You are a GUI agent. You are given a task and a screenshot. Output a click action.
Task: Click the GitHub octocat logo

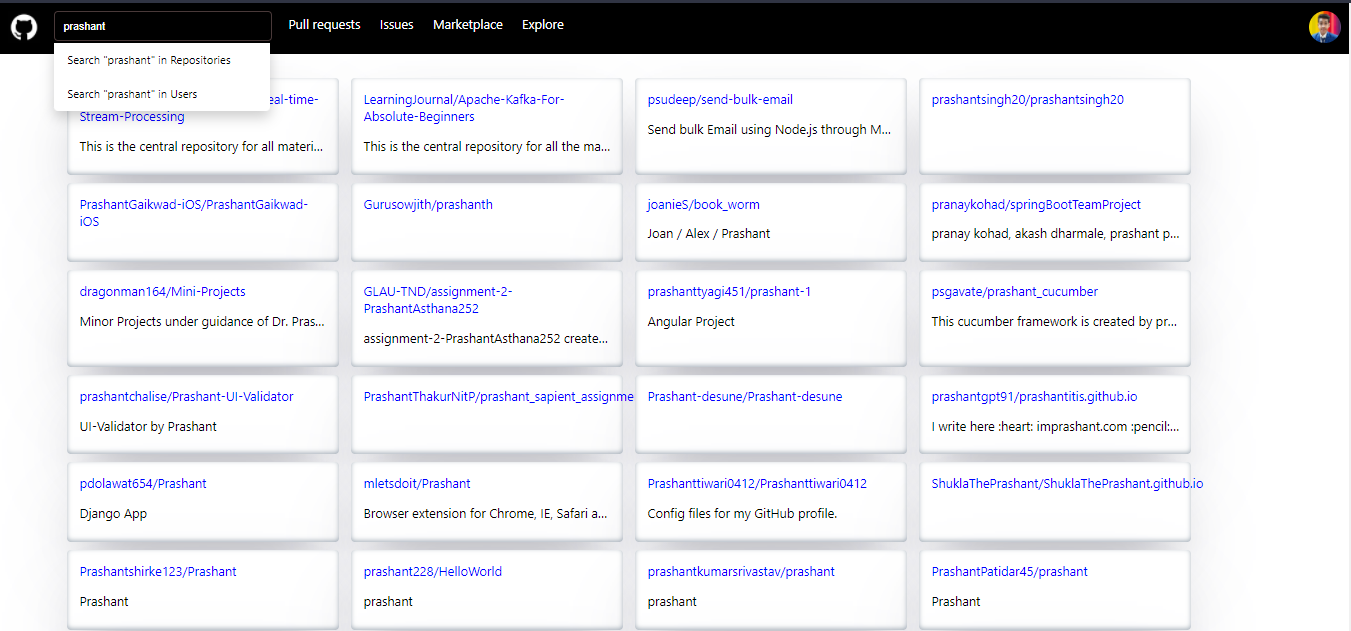coord(23,26)
